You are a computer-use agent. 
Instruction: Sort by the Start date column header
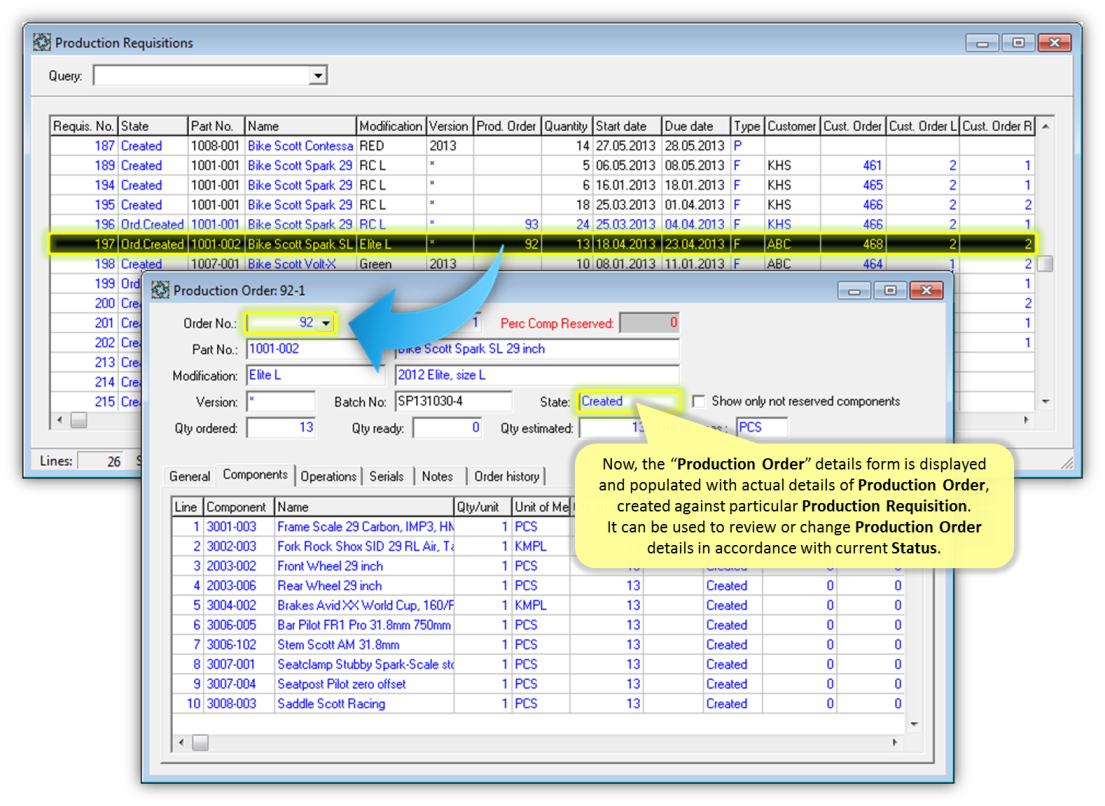[x=626, y=126]
